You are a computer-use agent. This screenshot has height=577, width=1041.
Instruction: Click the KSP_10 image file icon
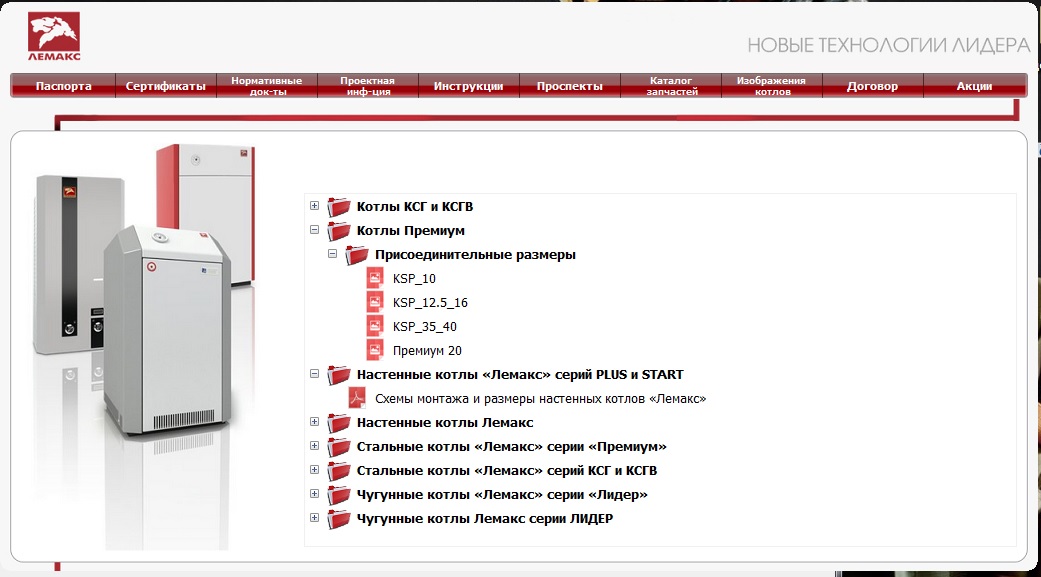click(x=375, y=278)
